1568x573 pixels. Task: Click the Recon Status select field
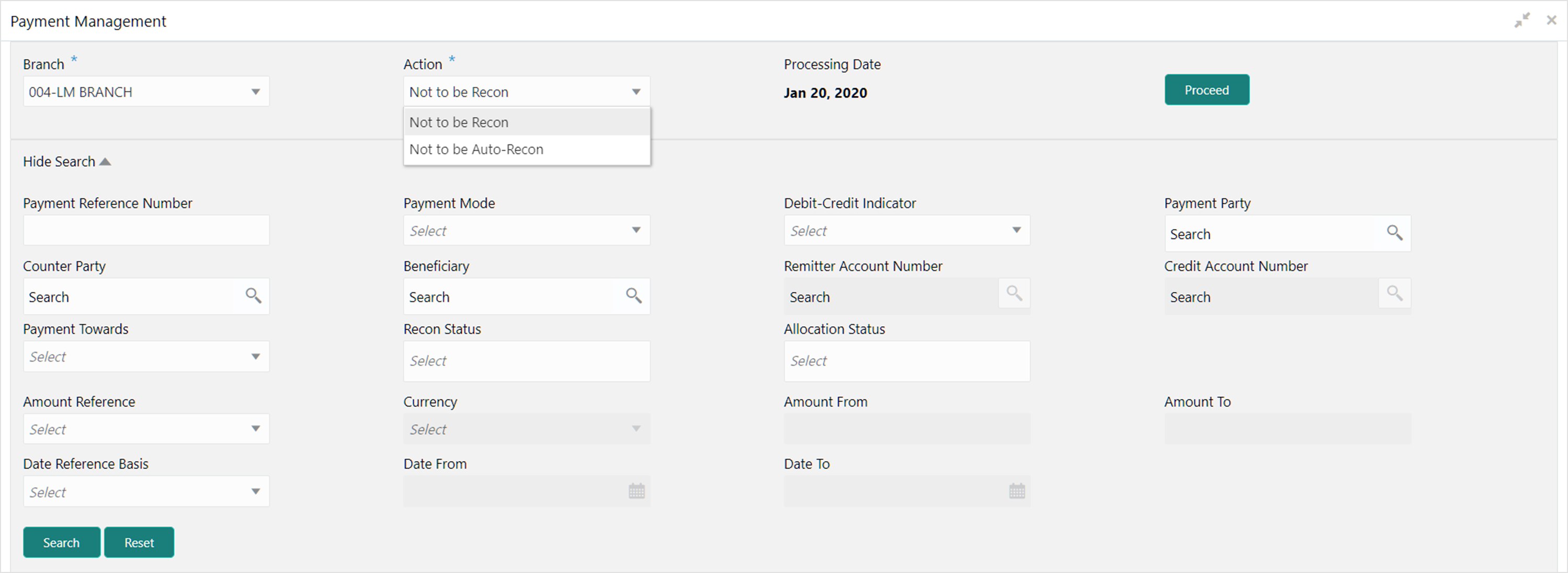[527, 361]
